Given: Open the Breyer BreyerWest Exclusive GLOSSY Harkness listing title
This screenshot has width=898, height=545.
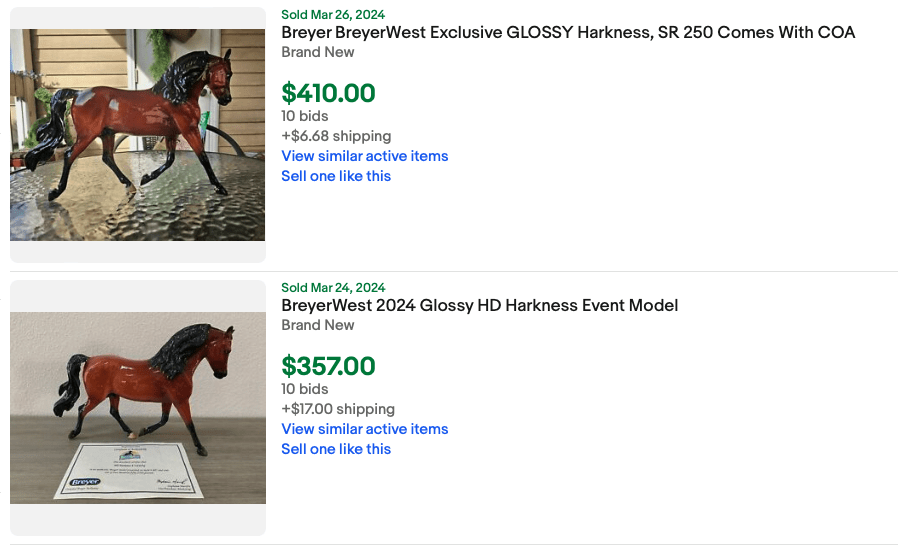Looking at the screenshot, I should point(568,32).
